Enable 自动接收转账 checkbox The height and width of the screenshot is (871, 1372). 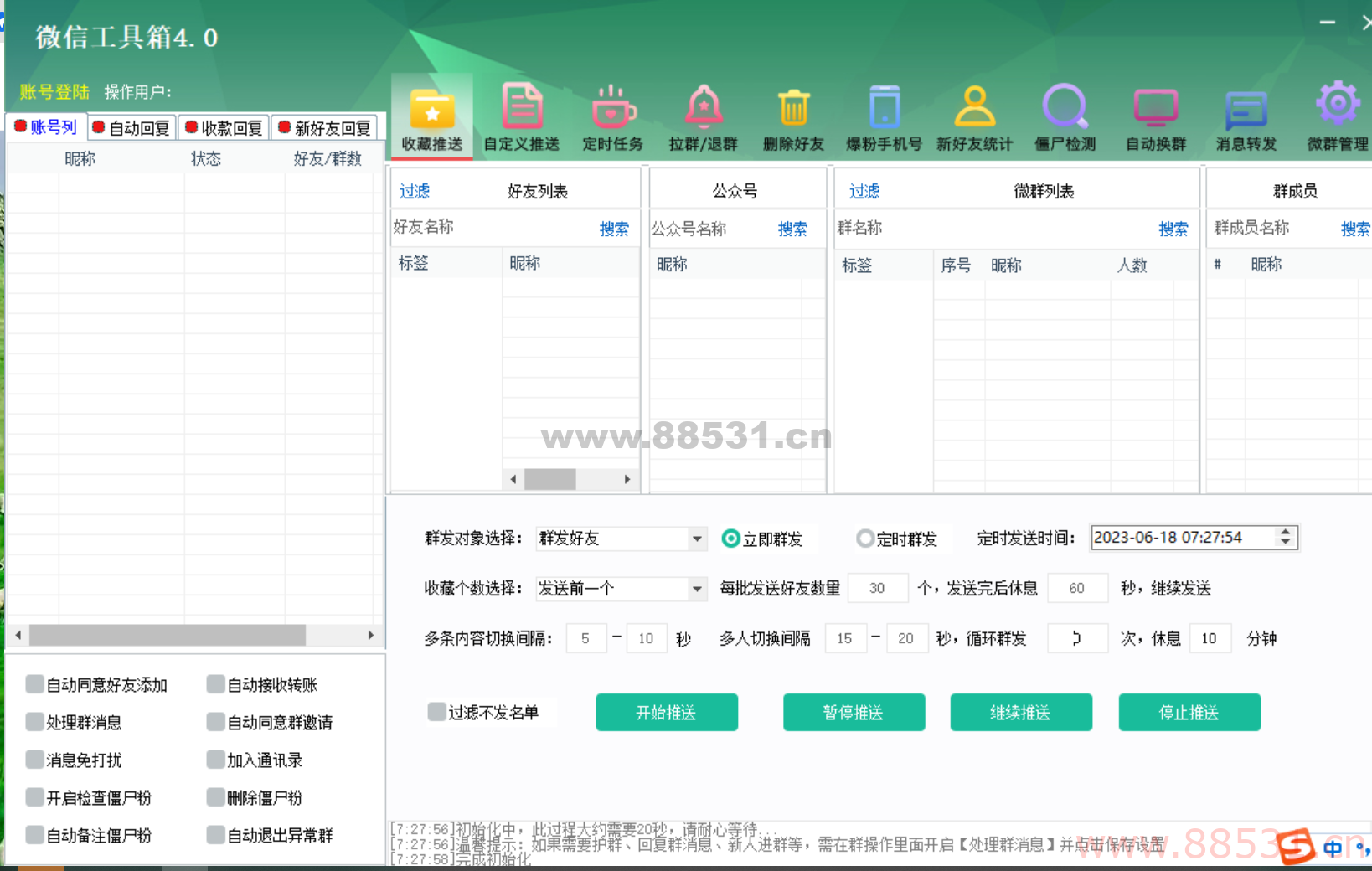pos(216,684)
